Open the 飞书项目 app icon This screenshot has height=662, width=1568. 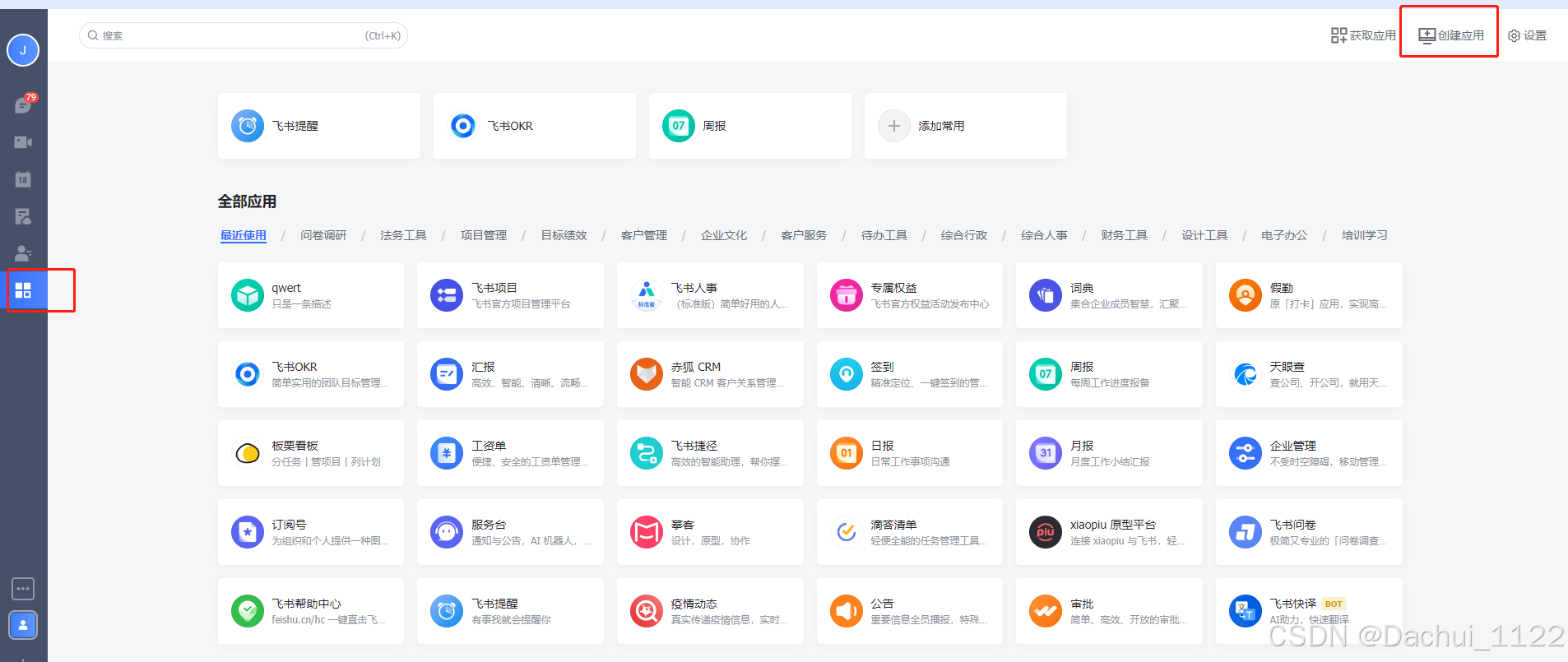click(x=447, y=295)
